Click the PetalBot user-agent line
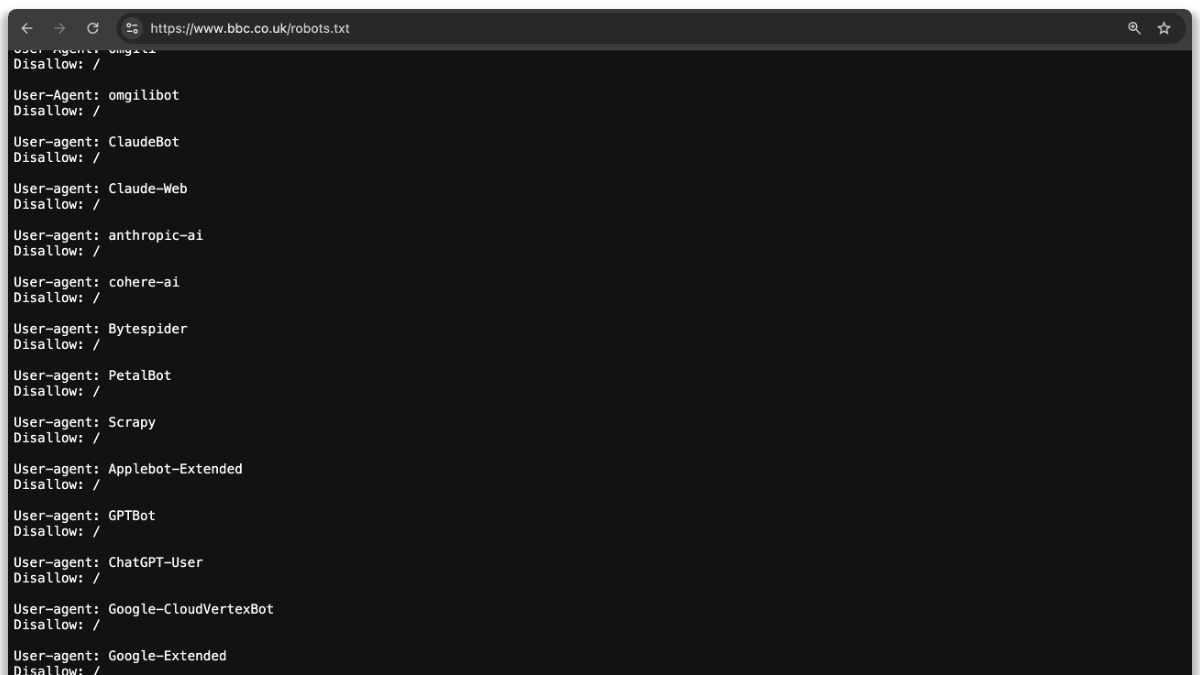This screenshot has width=1200, height=675. 92,376
